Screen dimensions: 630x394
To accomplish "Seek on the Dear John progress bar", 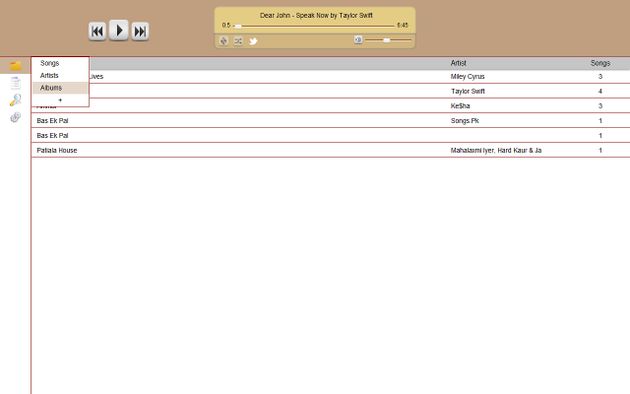I will coord(314,26).
